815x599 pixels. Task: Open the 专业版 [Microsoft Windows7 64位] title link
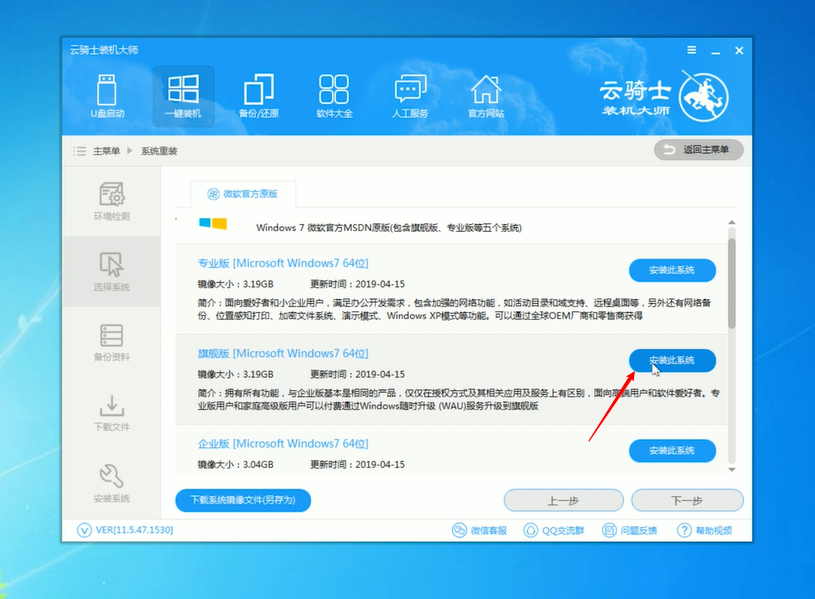[283, 263]
